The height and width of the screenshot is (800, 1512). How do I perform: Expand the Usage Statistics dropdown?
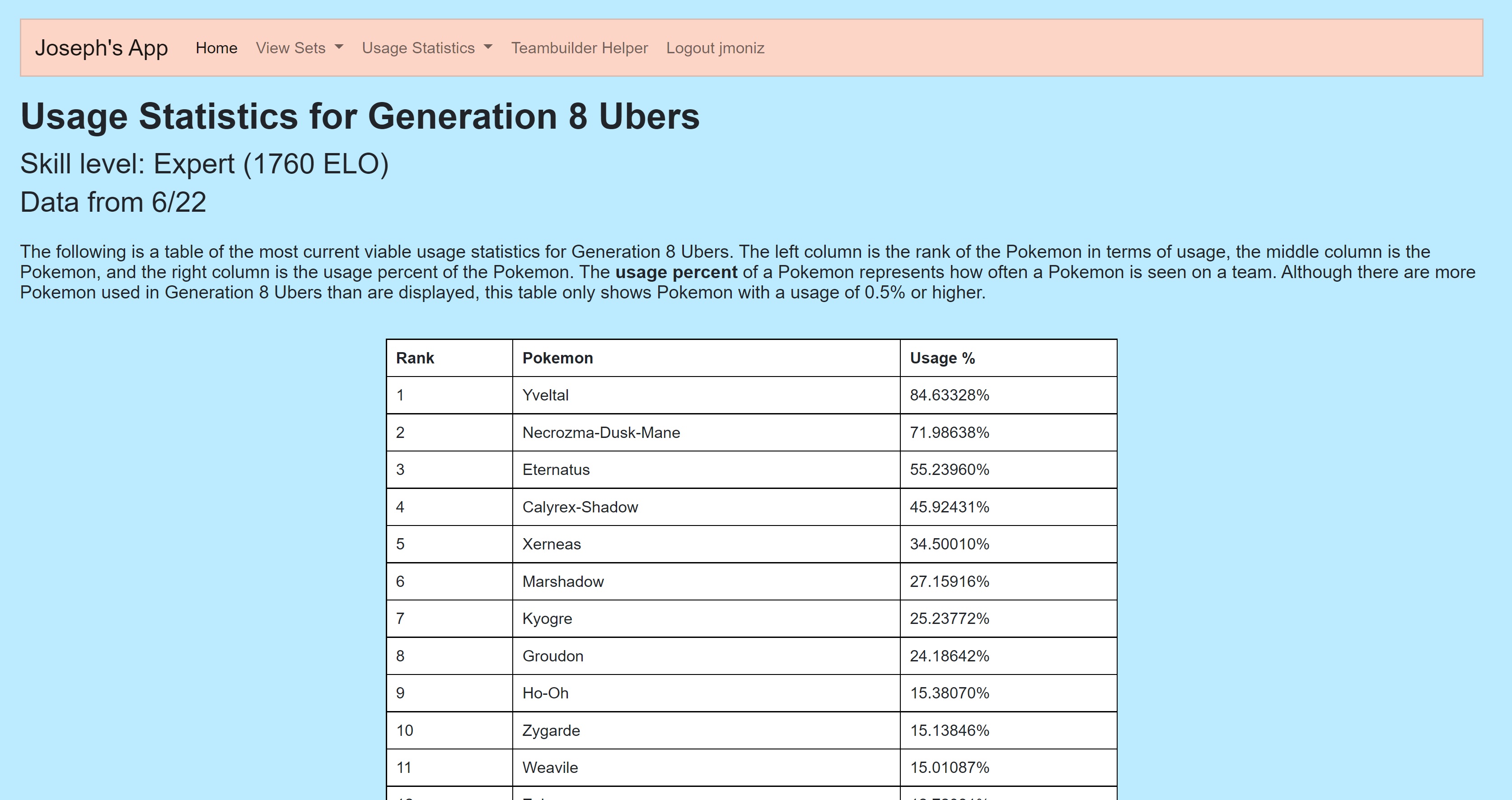(427, 48)
